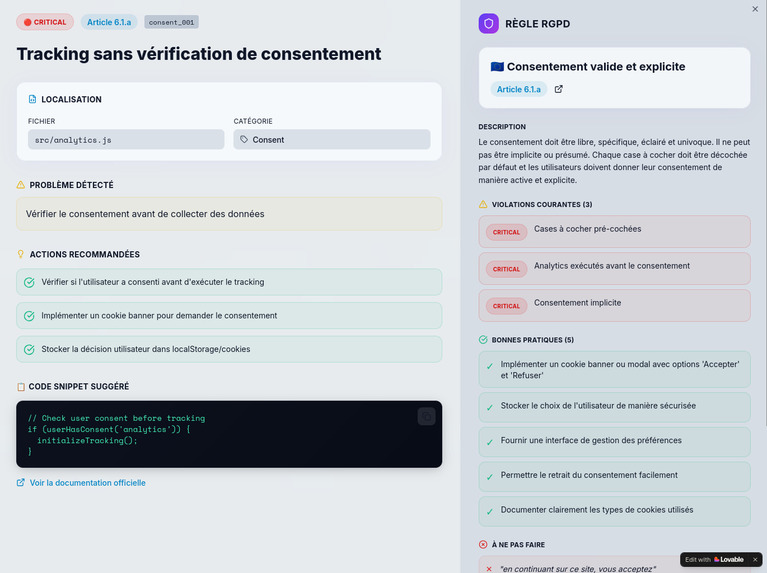Click CRITICAL badge of Consentement implicite
767x573 pixels.
pyautogui.click(x=506, y=306)
